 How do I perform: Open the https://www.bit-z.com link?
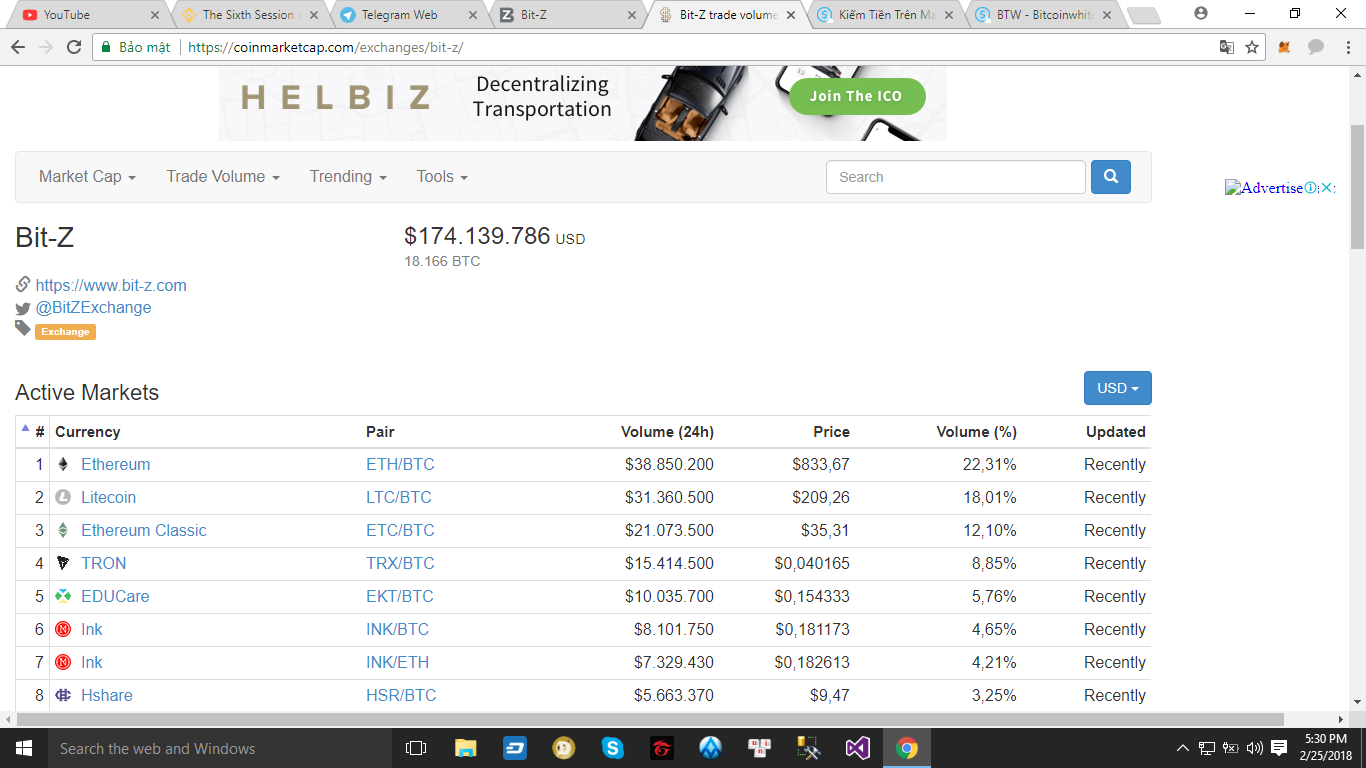pyautogui.click(x=111, y=285)
